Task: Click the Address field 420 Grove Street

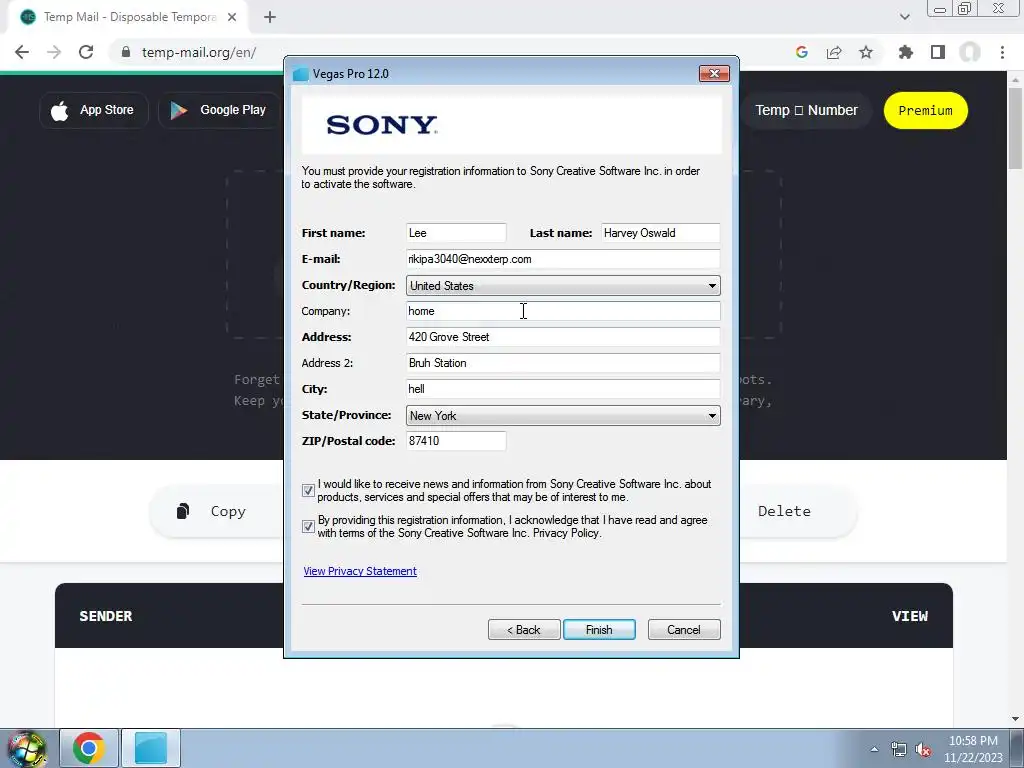Action: tap(563, 337)
